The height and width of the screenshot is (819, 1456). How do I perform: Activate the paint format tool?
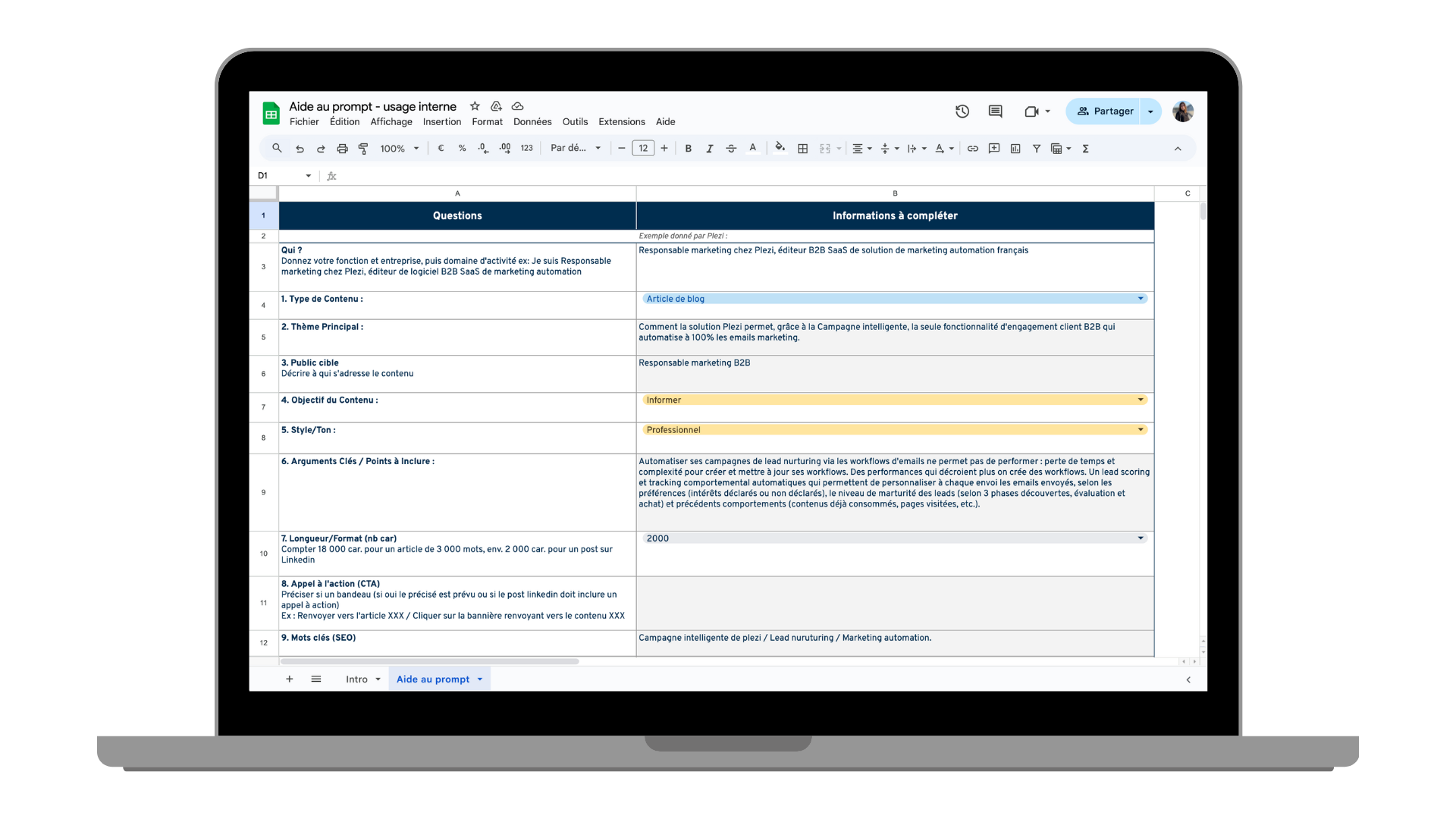pos(363,149)
